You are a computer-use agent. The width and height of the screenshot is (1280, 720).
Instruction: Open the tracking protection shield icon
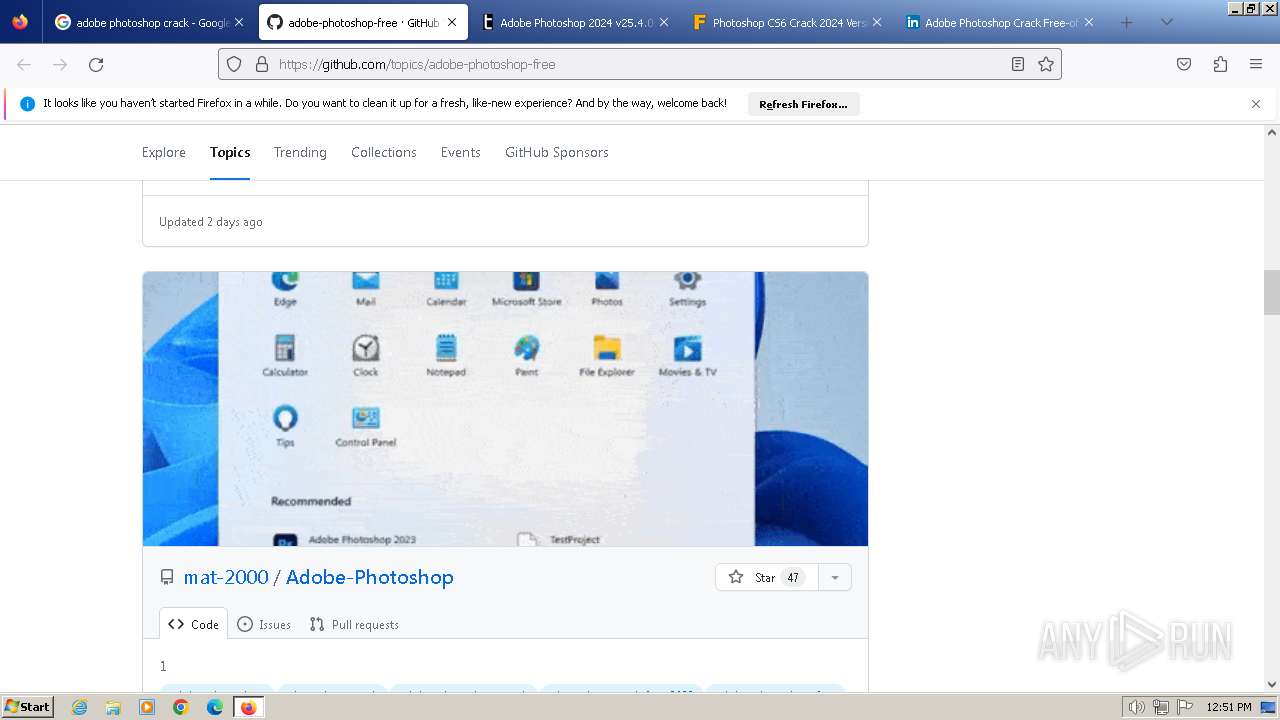pos(234,64)
